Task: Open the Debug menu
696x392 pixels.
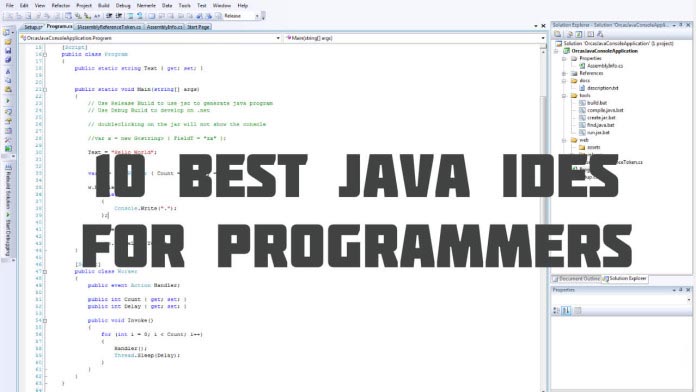Action: point(123,5)
